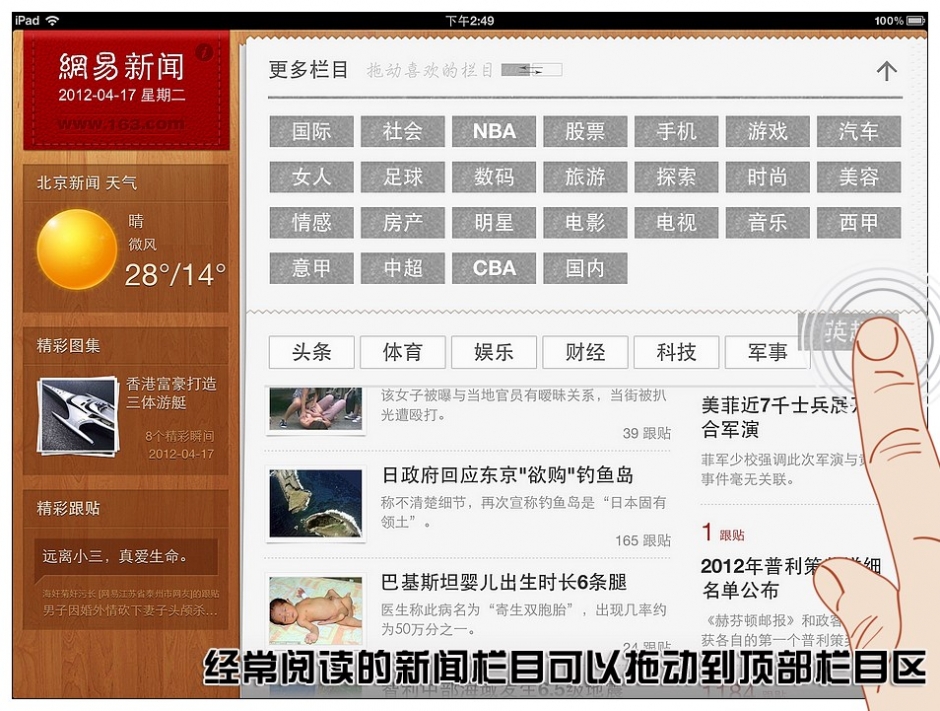The height and width of the screenshot is (711, 940).
Task: Choose the 电影 category tile
Action: coord(585,222)
